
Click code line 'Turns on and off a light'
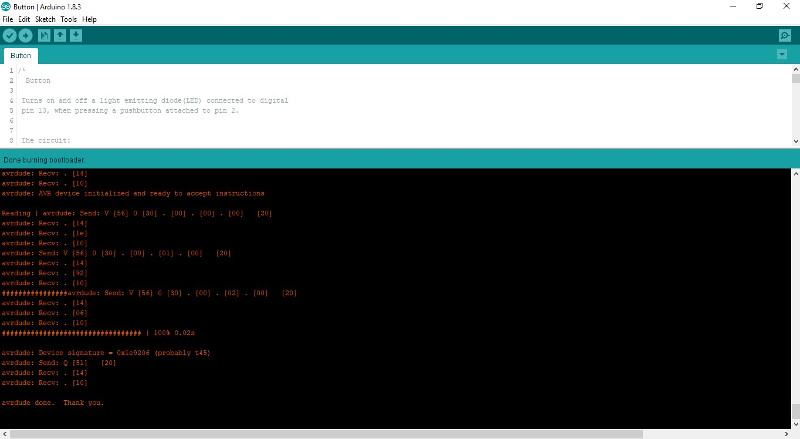tap(155, 101)
